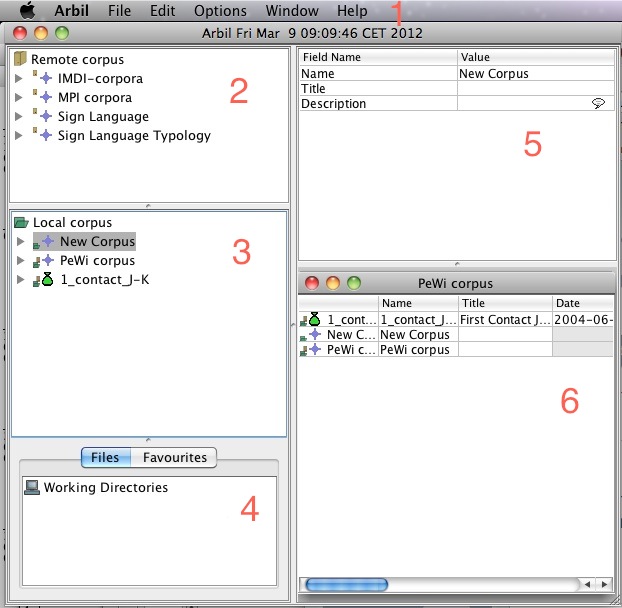Click the IMDI-corpora node icon
The image size is (622, 608).
coord(45,79)
